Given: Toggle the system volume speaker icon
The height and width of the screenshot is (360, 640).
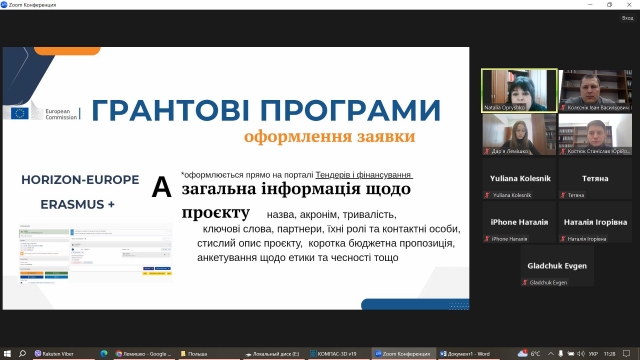Looking at the screenshot, I should click(x=580, y=353).
